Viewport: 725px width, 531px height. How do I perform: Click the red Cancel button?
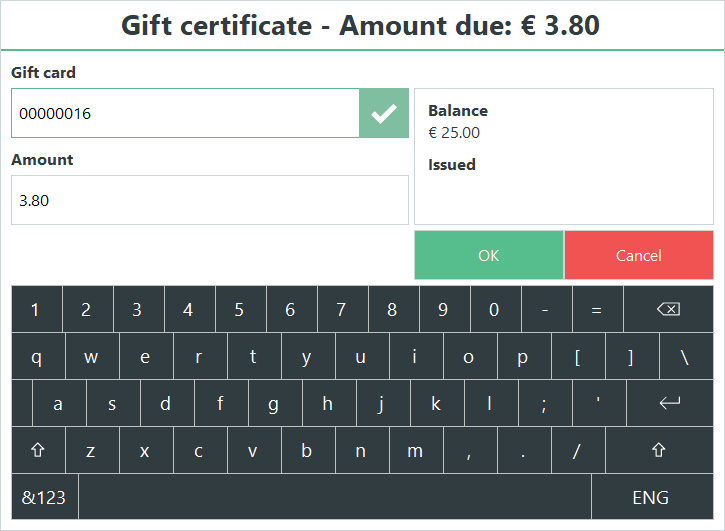pyautogui.click(x=639, y=255)
